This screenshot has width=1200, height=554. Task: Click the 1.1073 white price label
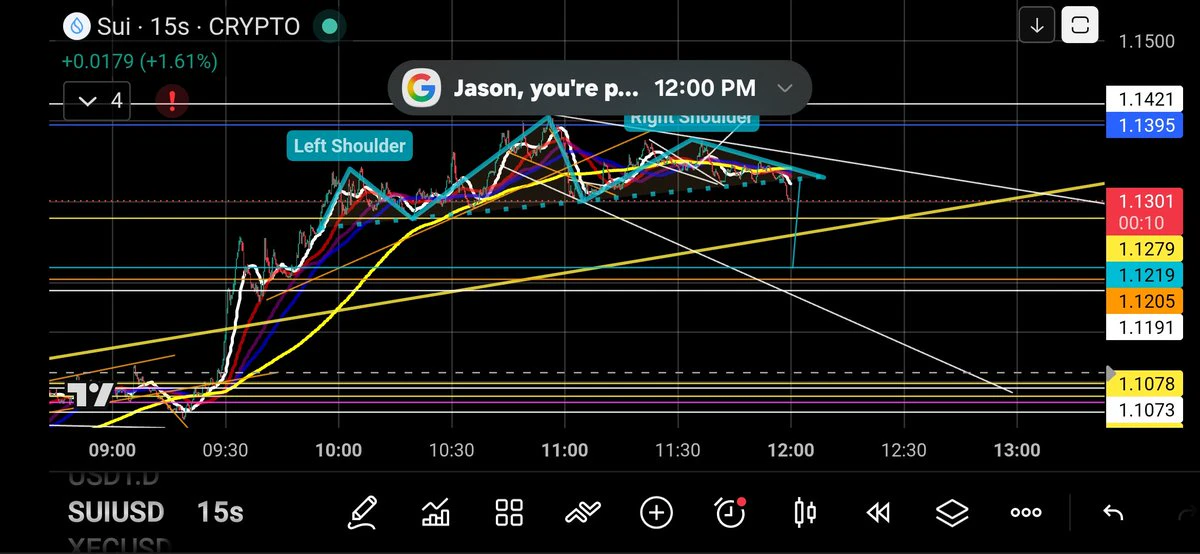[x=1146, y=411]
